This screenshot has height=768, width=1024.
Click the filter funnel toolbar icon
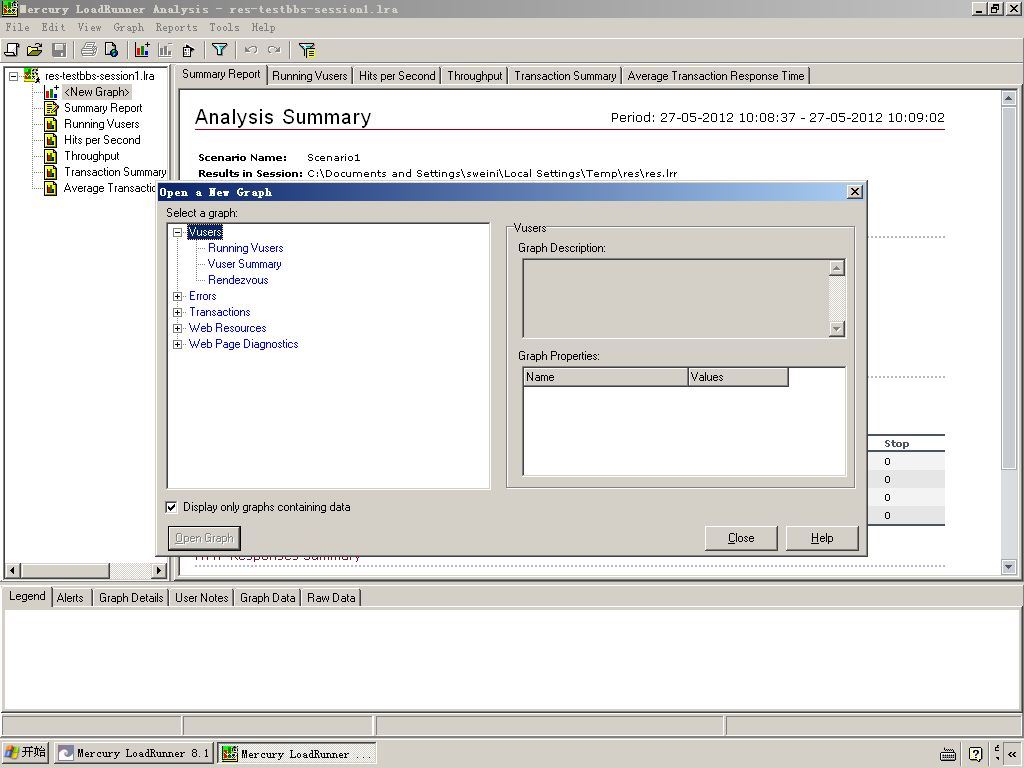coord(219,50)
